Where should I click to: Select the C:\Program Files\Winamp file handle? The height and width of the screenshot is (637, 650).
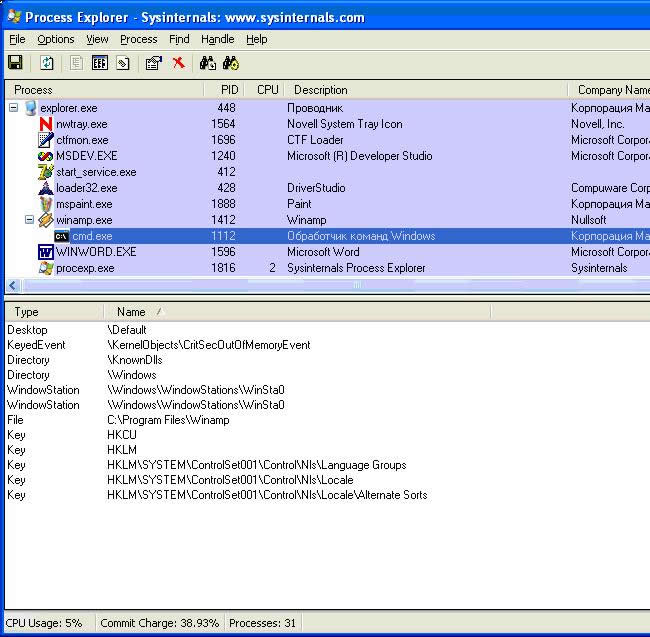point(168,420)
